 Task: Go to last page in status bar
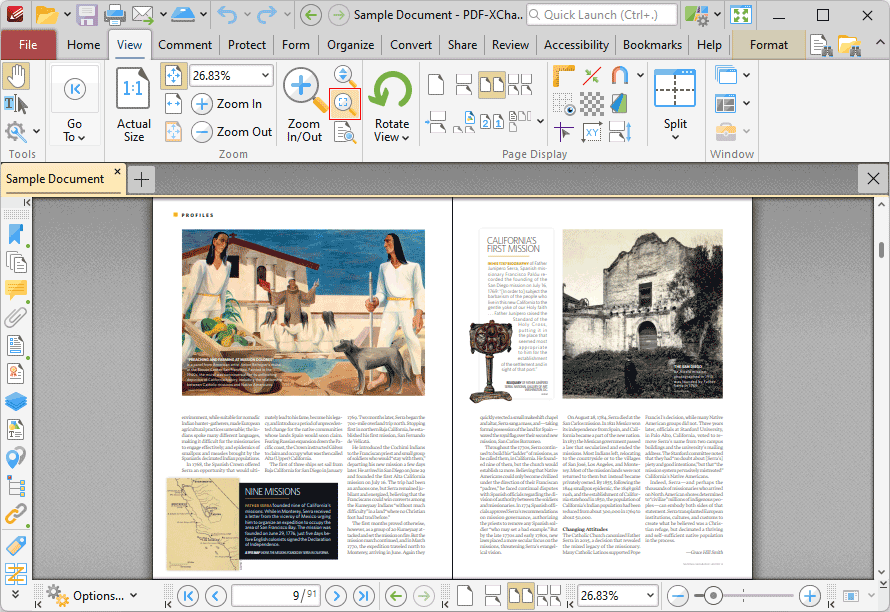point(364,596)
